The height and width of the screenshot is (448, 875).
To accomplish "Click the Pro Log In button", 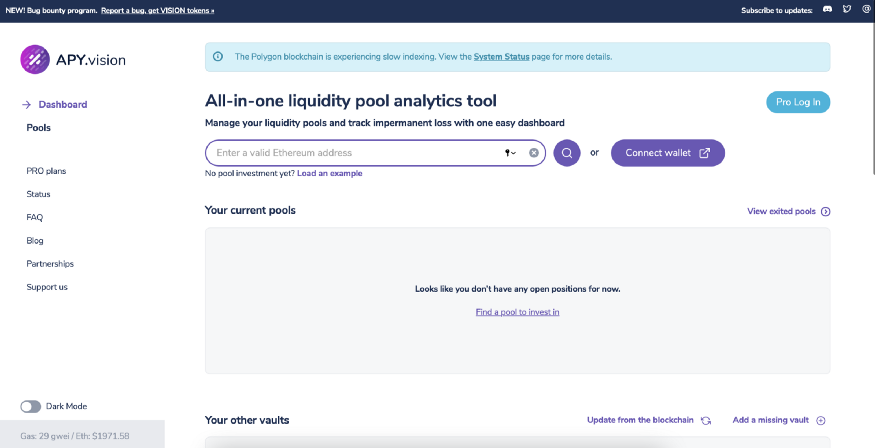I will pyautogui.click(x=798, y=102).
